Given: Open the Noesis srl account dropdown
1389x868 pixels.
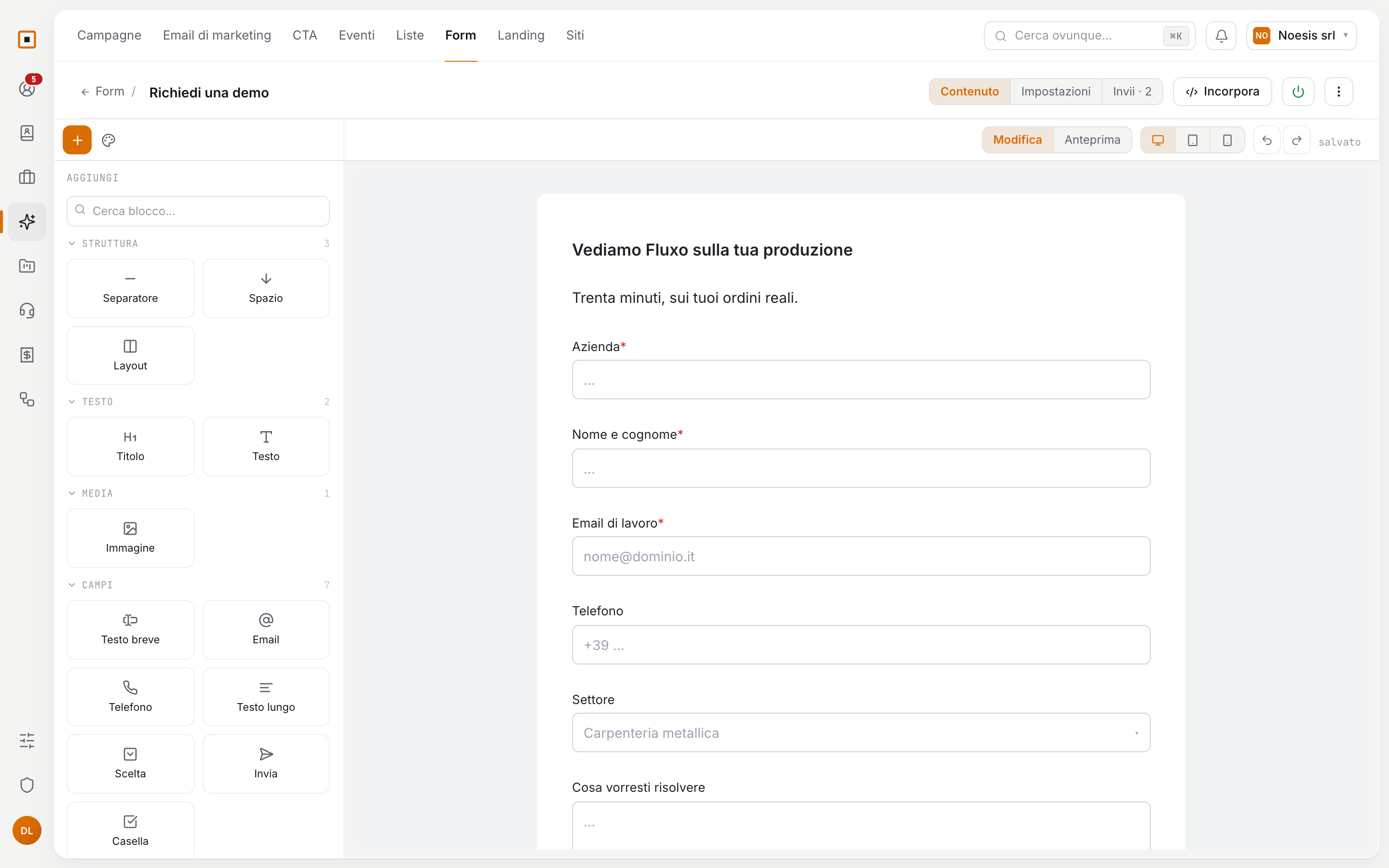Looking at the screenshot, I should [x=1301, y=36].
